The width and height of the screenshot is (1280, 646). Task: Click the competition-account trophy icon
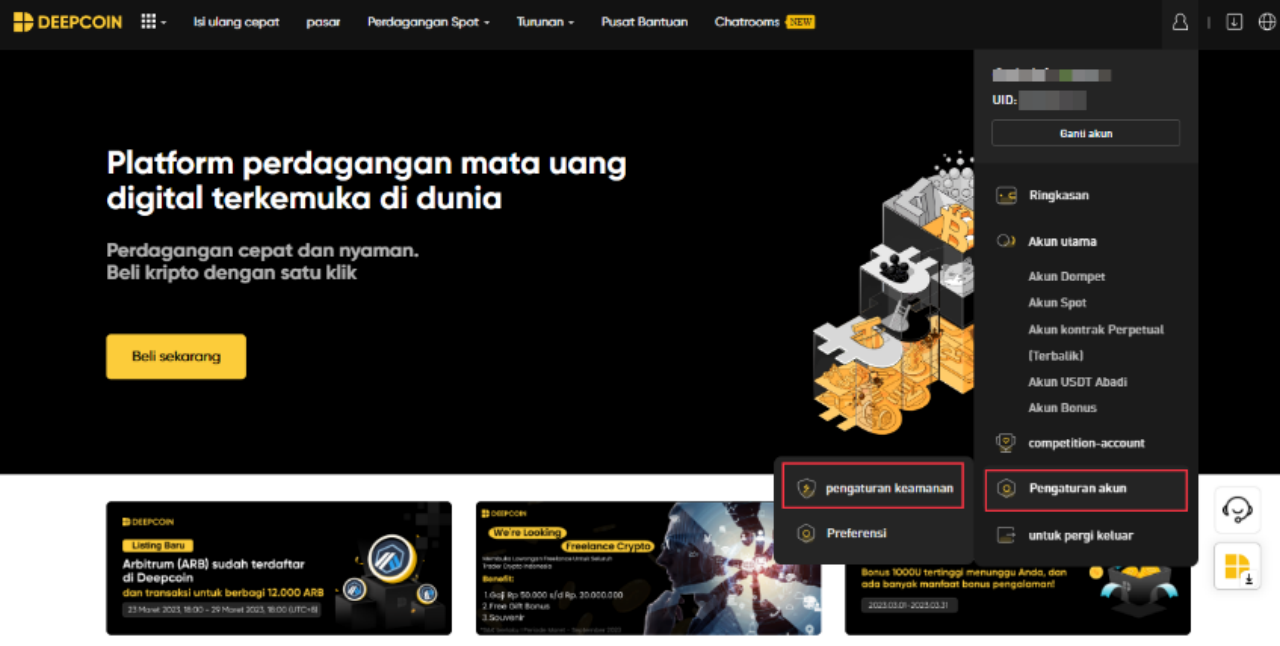point(1006,442)
